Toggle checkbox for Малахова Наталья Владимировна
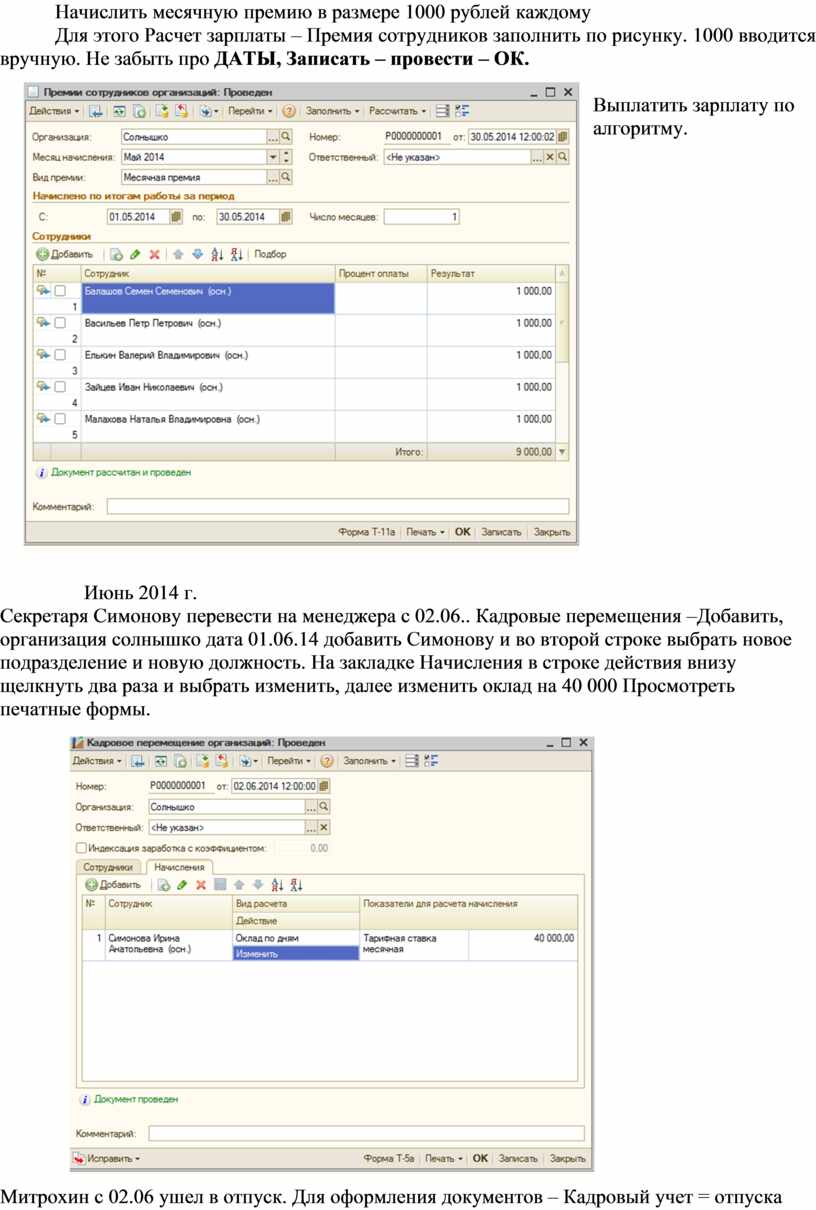The height and width of the screenshot is (1210, 816). [60, 418]
